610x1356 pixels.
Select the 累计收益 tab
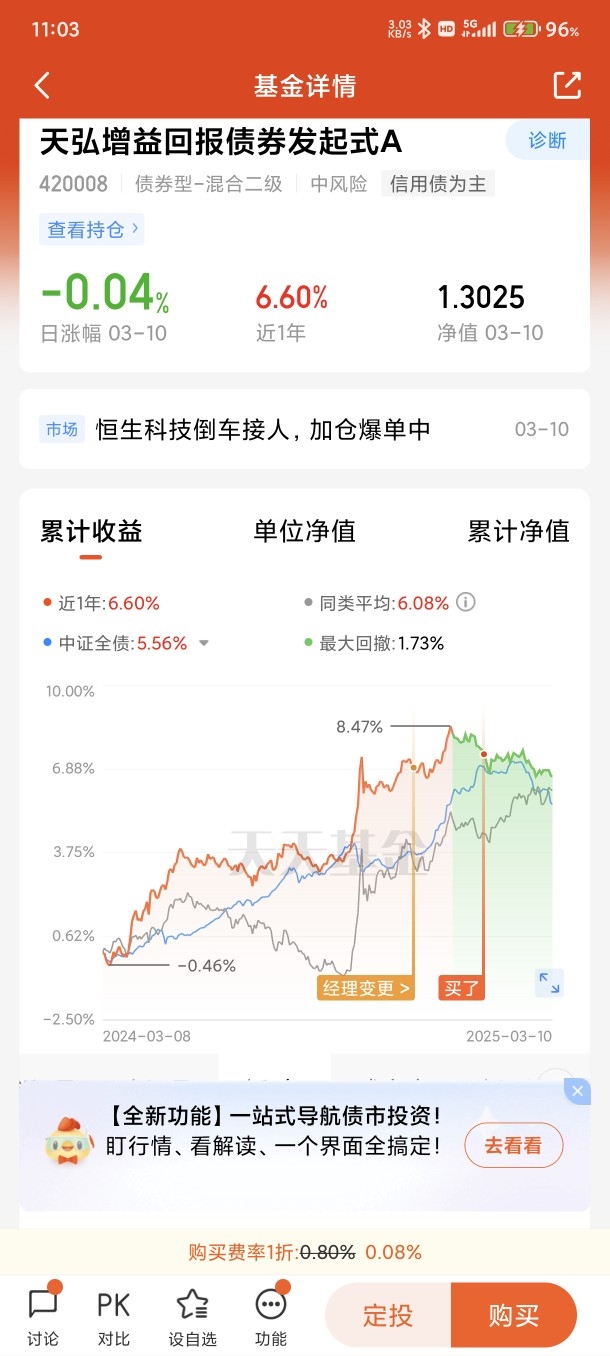[x=91, y=531]
